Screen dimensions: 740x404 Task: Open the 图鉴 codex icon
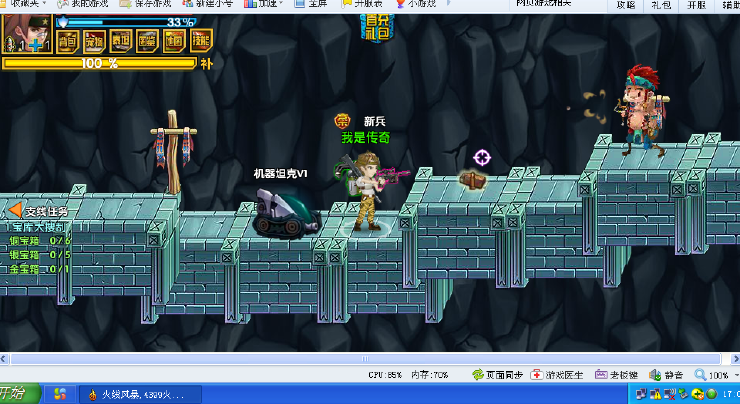click(147, 41)
